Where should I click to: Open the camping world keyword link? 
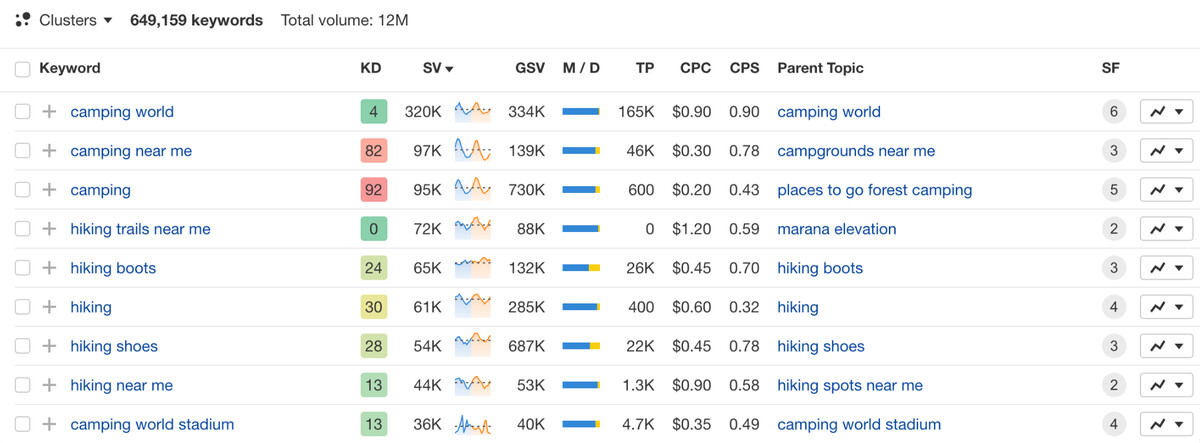(122, 112)
